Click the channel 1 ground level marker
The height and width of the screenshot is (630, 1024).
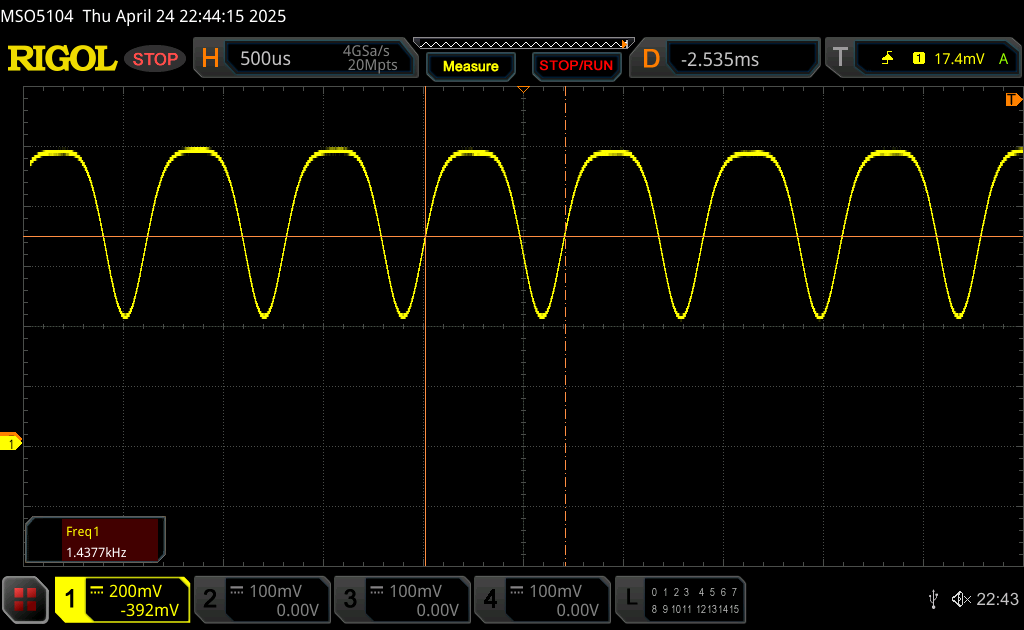[x=10, y=443]
